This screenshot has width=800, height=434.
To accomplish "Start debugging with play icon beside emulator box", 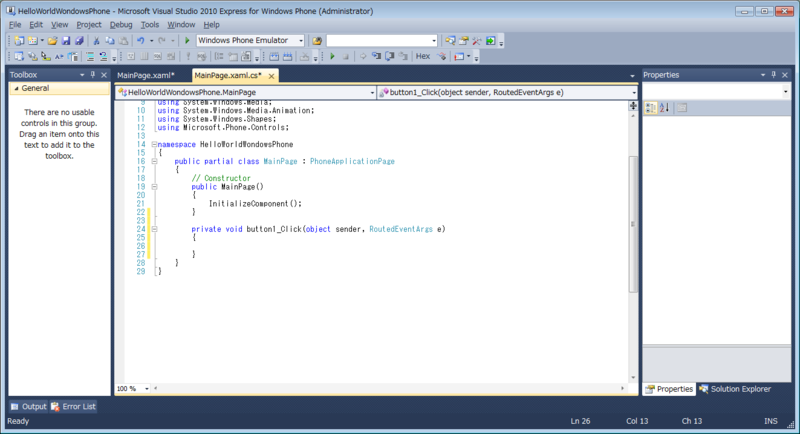I will click(x=187, y=41).
